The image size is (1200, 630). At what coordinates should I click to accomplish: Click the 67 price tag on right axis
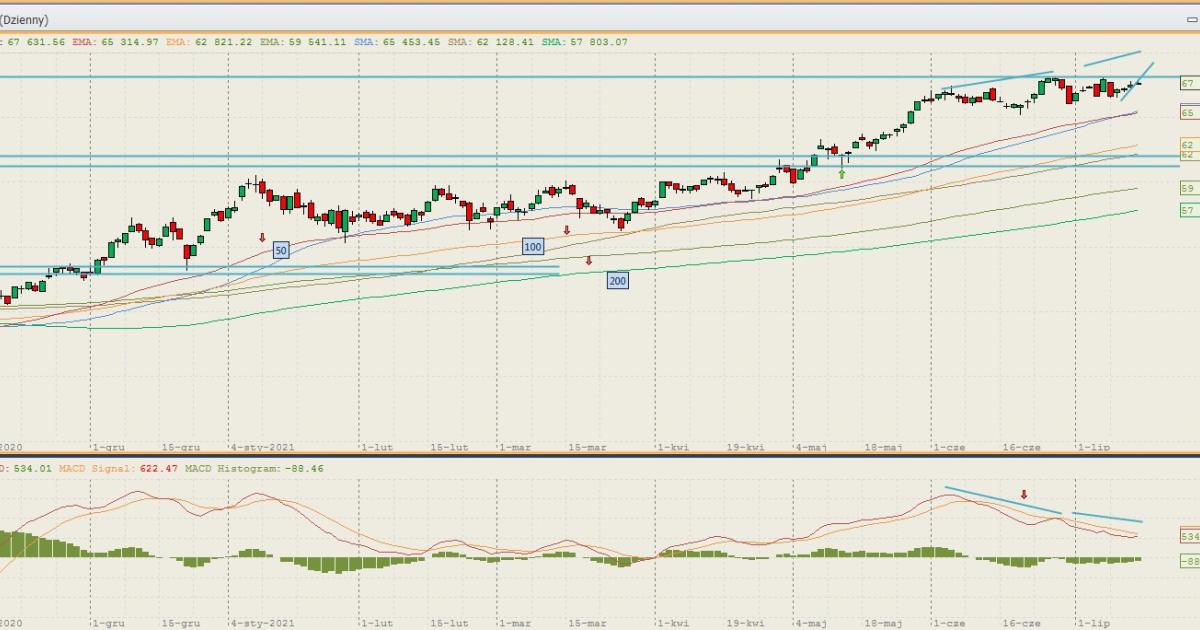[x=1188, y=84]
